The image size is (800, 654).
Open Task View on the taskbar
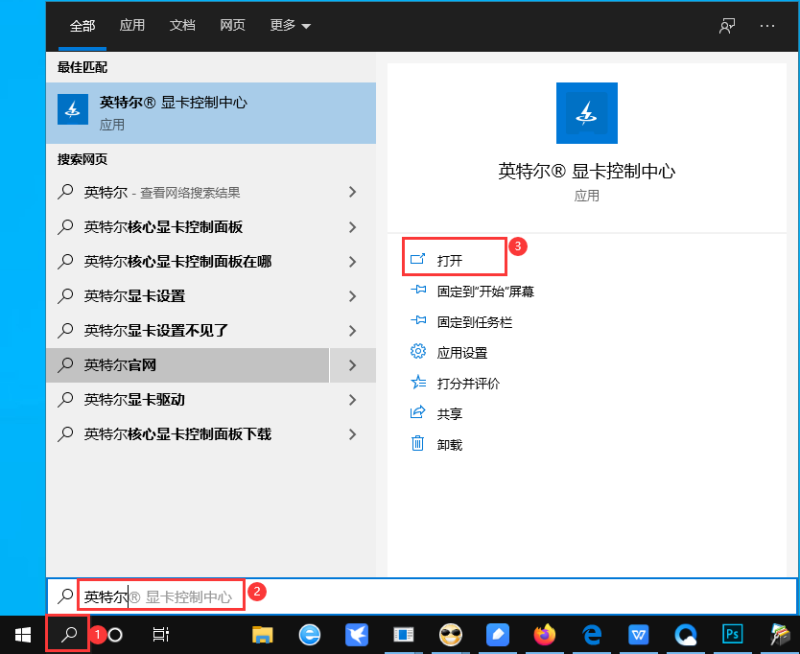coord(161,634)
